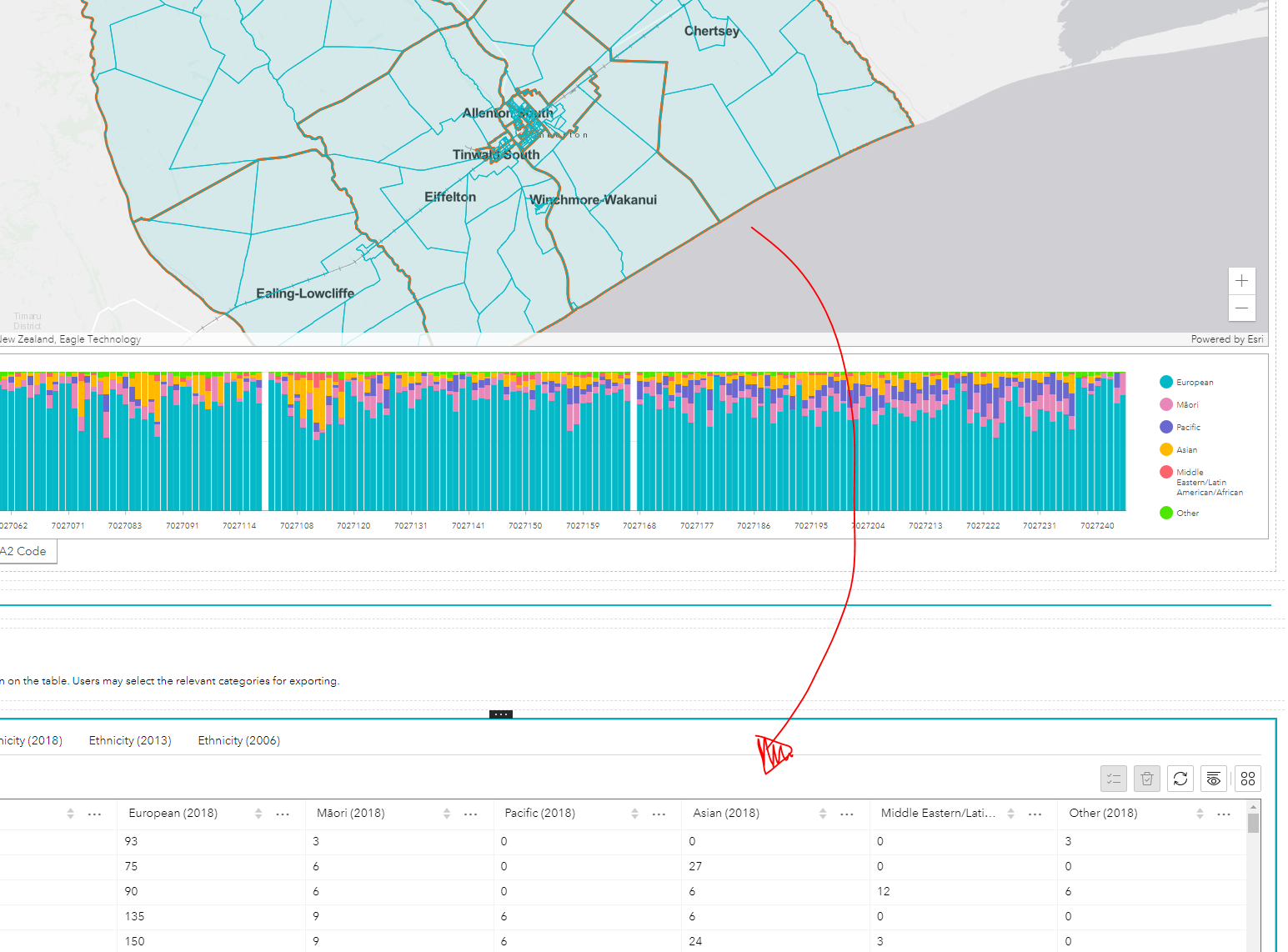Click the chart options ellipsis above the table
The height and width of the screenshot is (952, 1288).
point(500,714)
